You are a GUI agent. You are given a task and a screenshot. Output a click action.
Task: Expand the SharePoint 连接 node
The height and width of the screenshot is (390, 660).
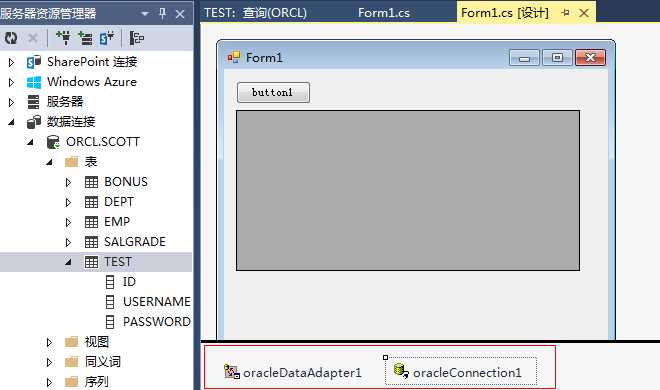coord(11,62)
